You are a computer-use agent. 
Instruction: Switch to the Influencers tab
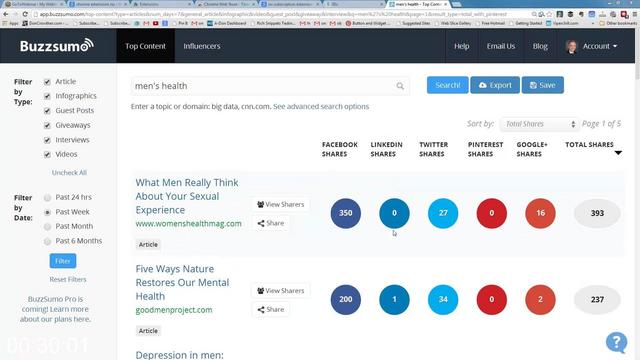[202, 46]
